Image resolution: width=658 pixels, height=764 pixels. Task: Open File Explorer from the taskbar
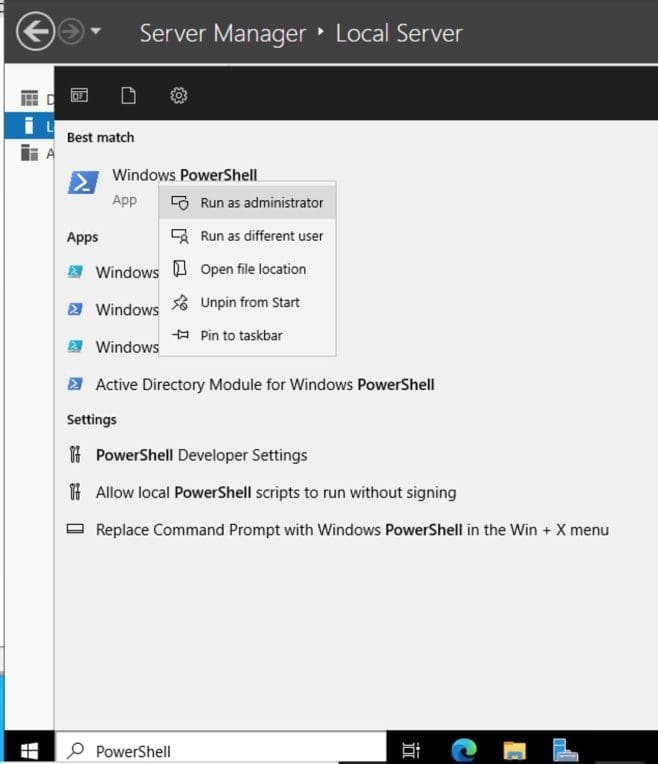515,750
